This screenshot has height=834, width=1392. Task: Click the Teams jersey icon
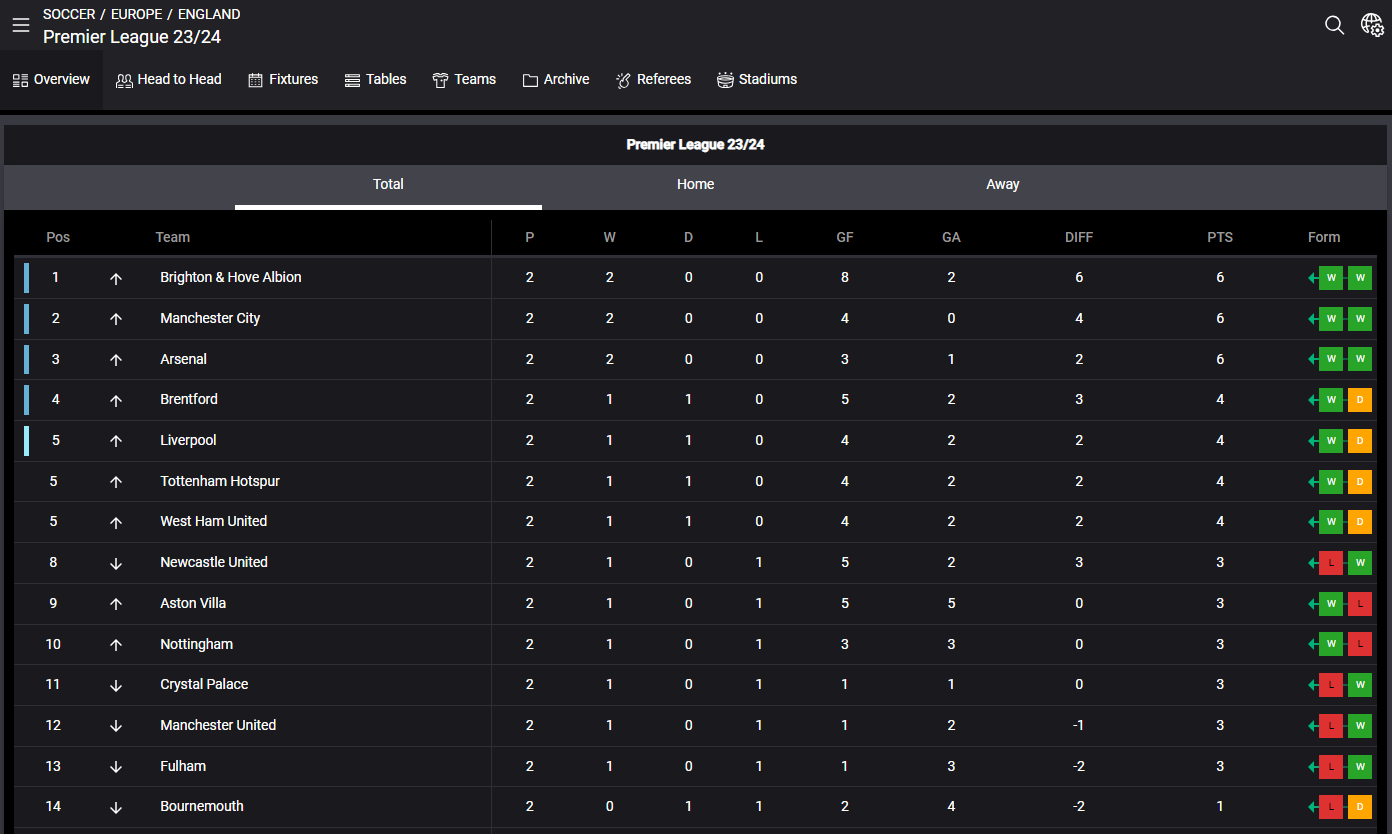point(440,80)
